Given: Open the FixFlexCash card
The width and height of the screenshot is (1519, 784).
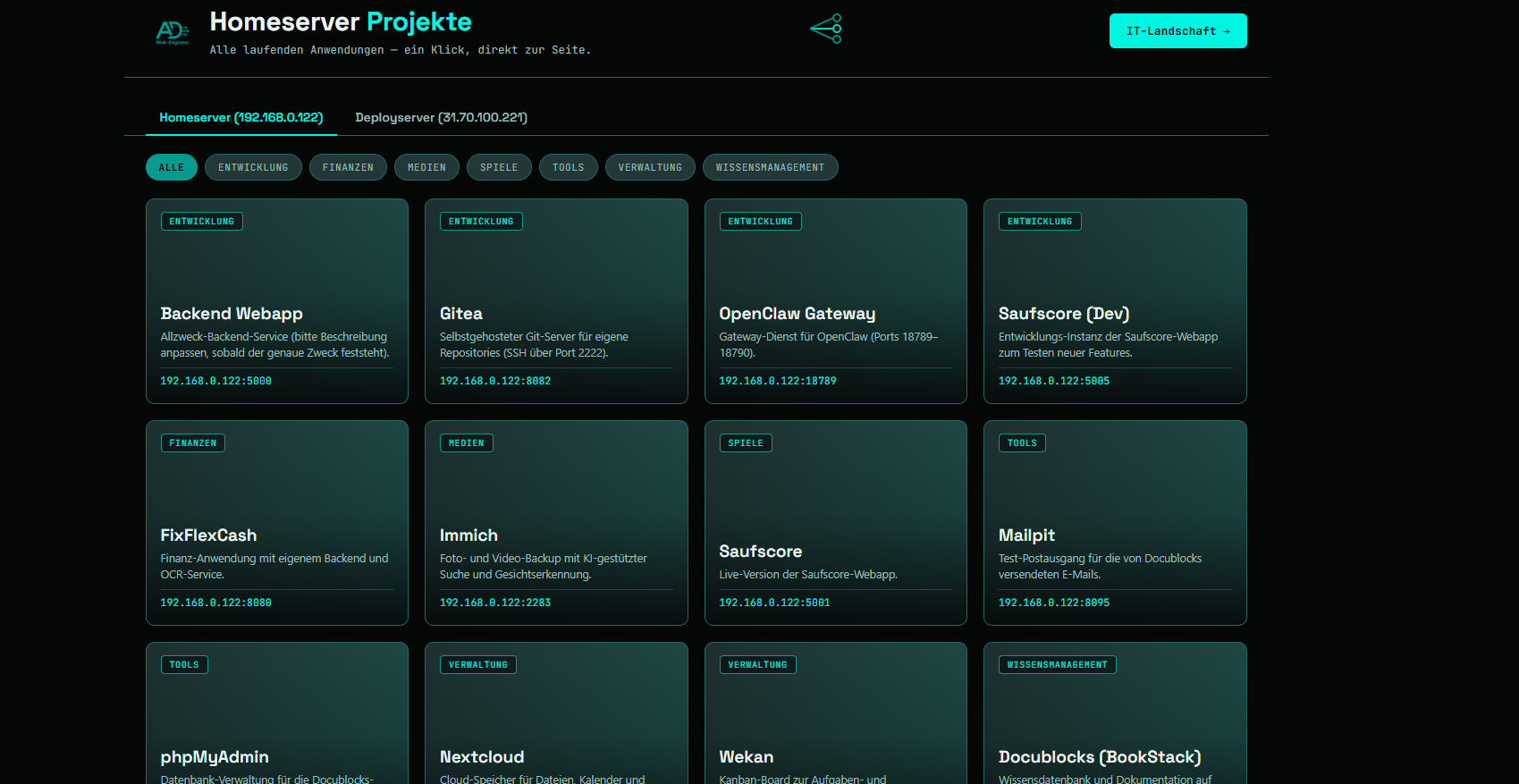Looking at the screenshot, I should click(277, 523).
